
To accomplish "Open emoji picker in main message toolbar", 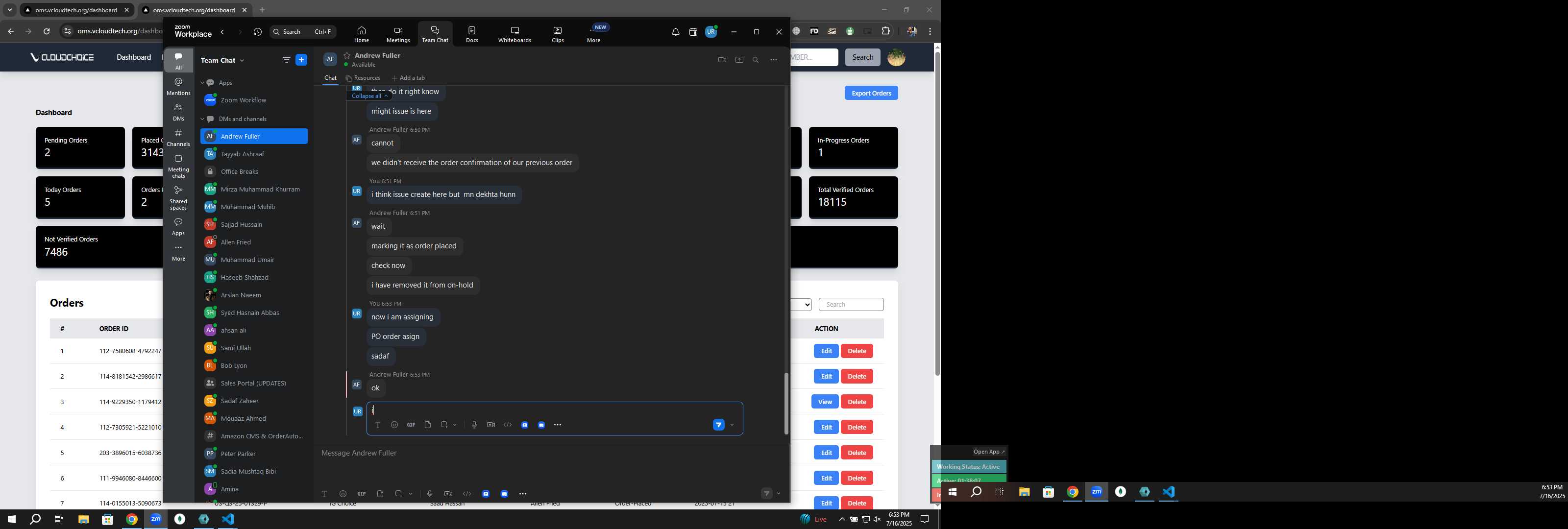I will click(x=343, y=494).
